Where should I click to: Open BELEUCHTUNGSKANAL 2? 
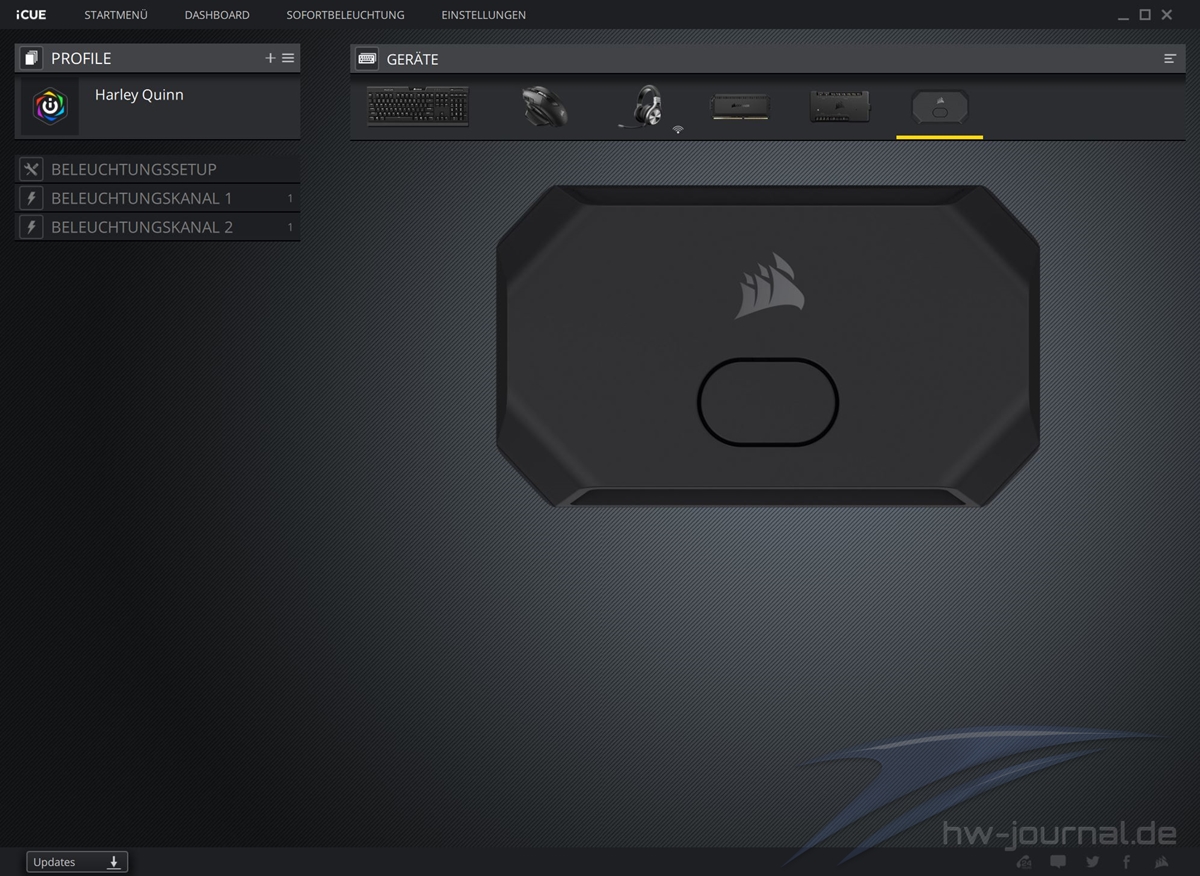click(157, 227)
